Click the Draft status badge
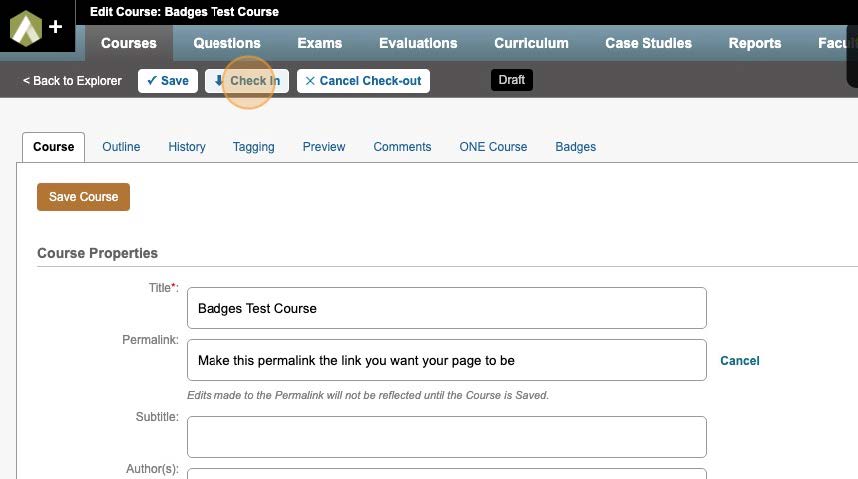The height and width of the screenshot is (479, 858). click(512, 80)
